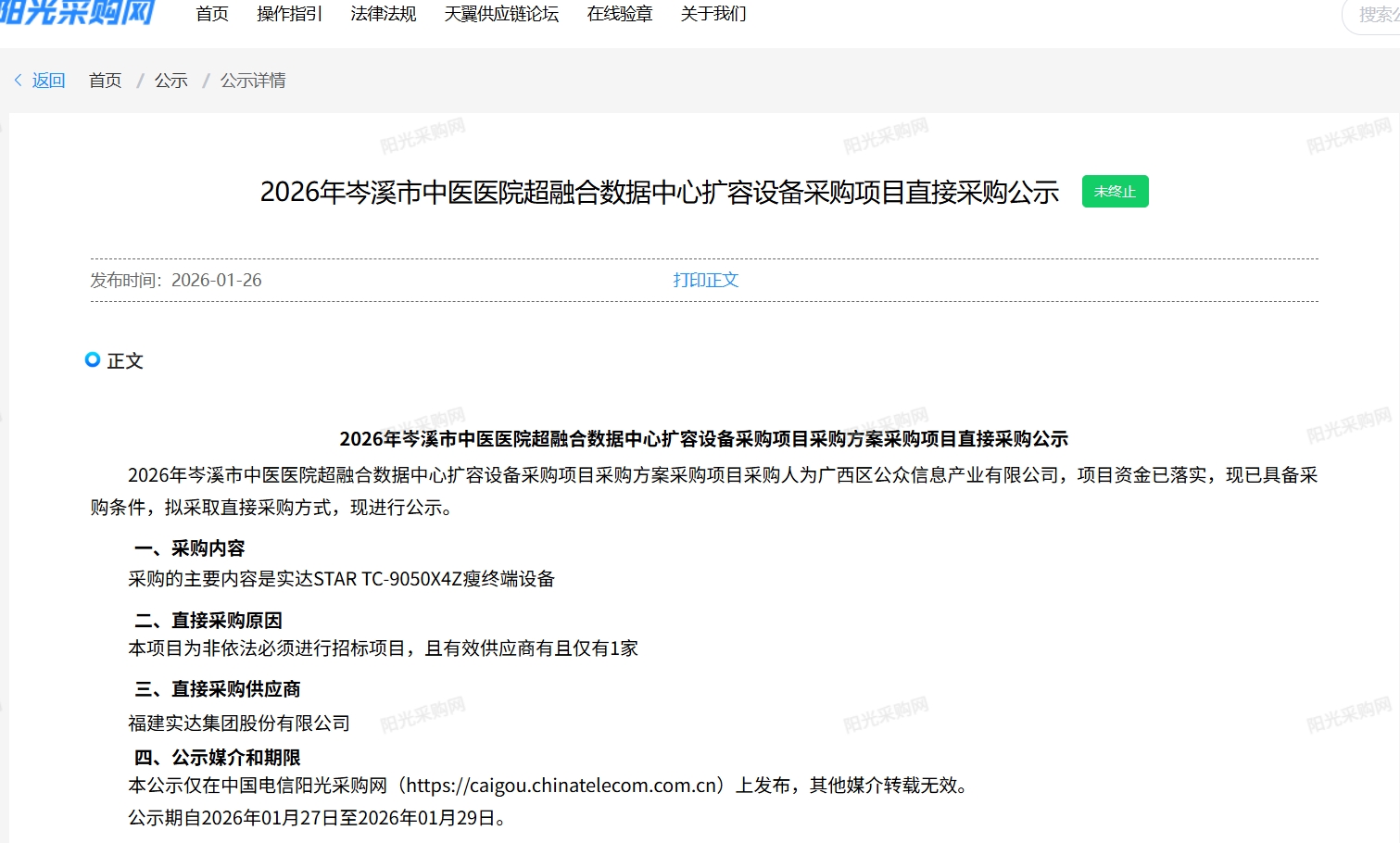This screenshot has width=1400, height=843.
Task: Click the 实达STAR TC-9050X4Z瘦终端设备 line
Action: coord(341,579)
